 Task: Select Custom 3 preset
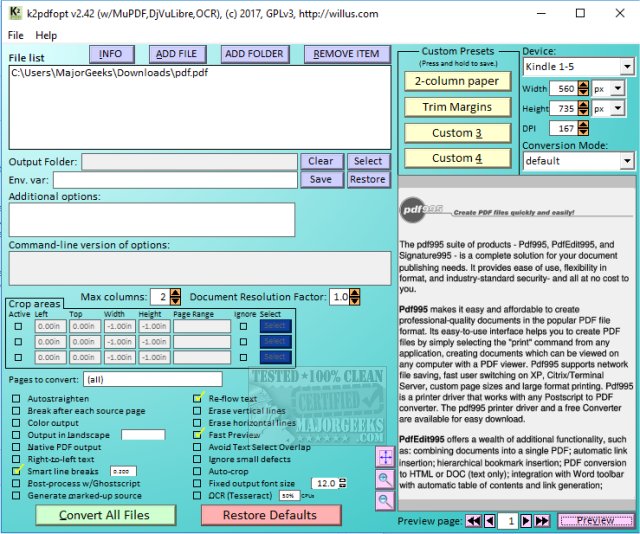(457, 133)
